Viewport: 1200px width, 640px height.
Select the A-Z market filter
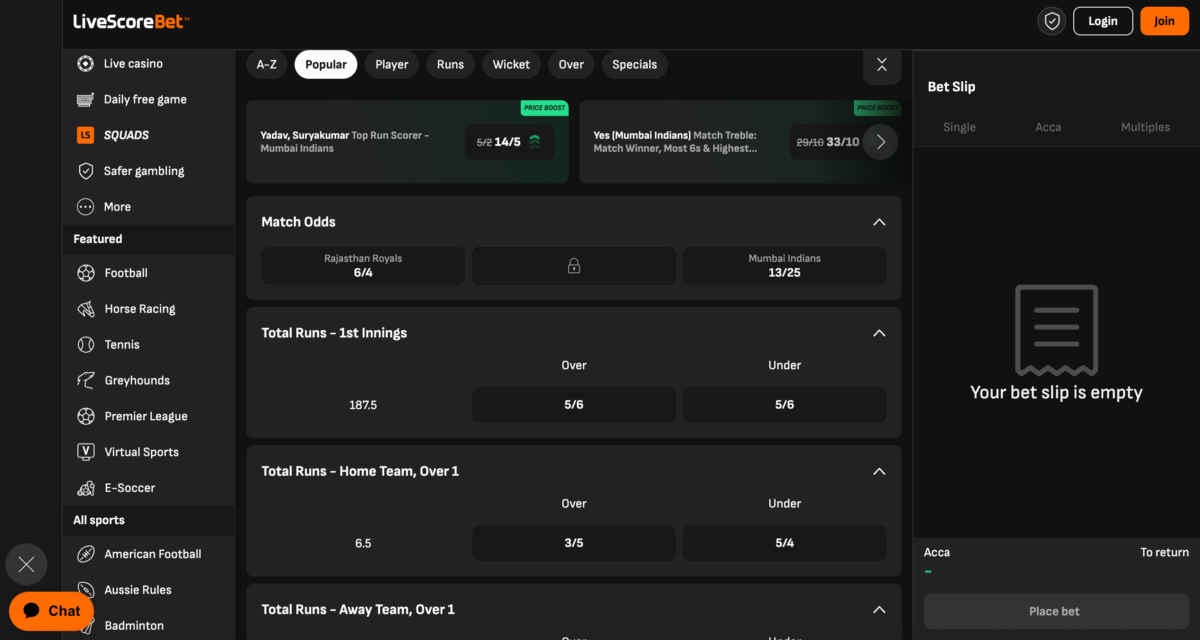tap(267, 65)
